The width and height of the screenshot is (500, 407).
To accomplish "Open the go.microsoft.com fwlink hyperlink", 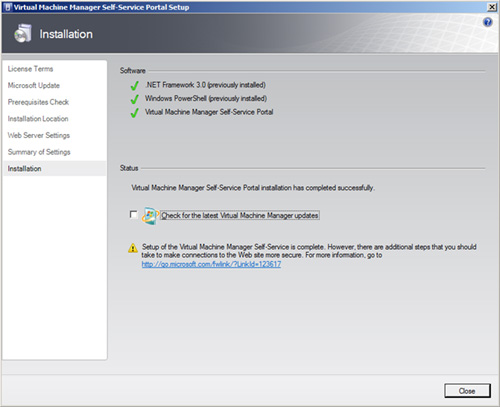I will (x=211, y=264).
